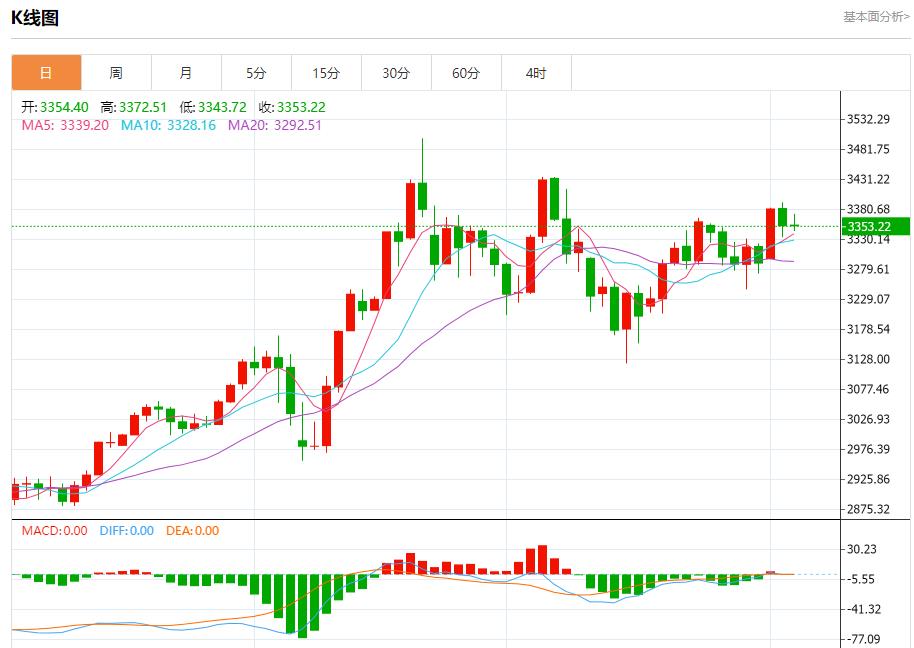This screenshot has width=914, height=648.
Task: Click the red MACD indicator label
Action: 54,531
